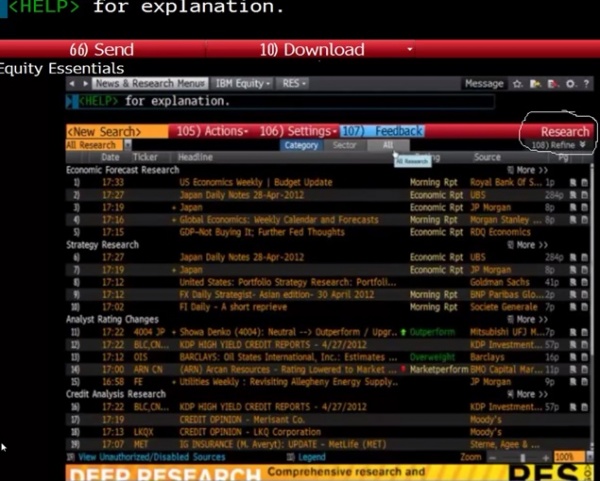Click document icon on Barclays Oil States row
600x481 pixels.
tap(584, 357)
